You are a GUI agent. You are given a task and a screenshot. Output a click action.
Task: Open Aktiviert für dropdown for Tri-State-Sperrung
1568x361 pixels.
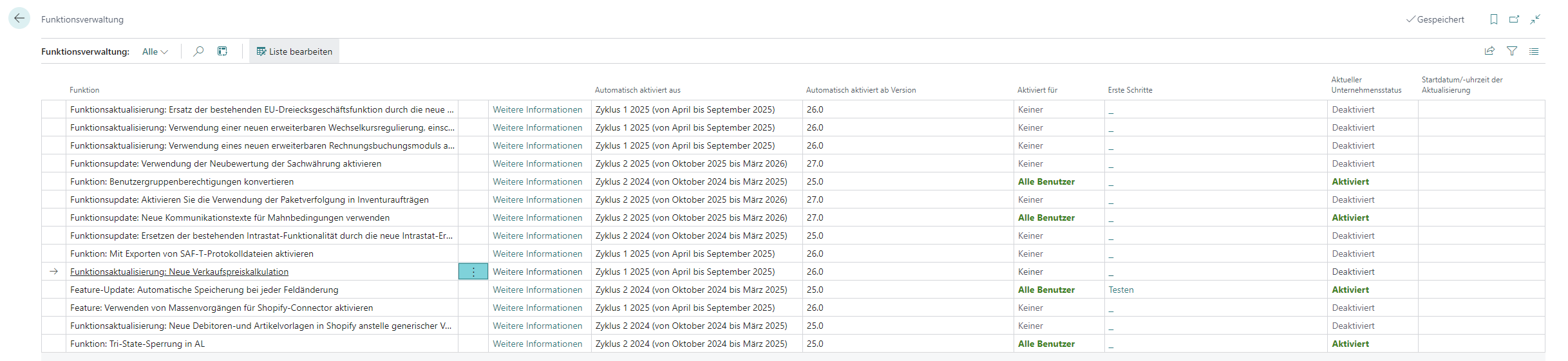[1046, 344]
